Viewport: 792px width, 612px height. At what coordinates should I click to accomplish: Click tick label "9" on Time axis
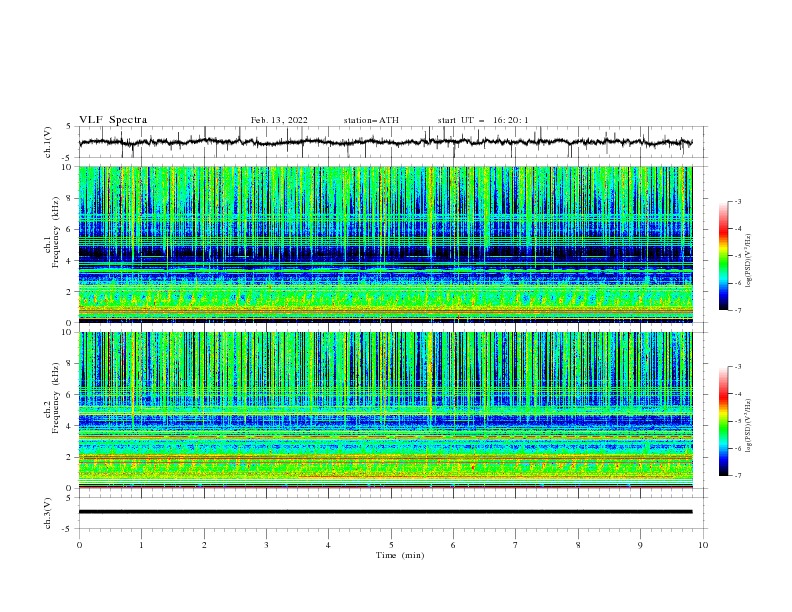[640, 545]
